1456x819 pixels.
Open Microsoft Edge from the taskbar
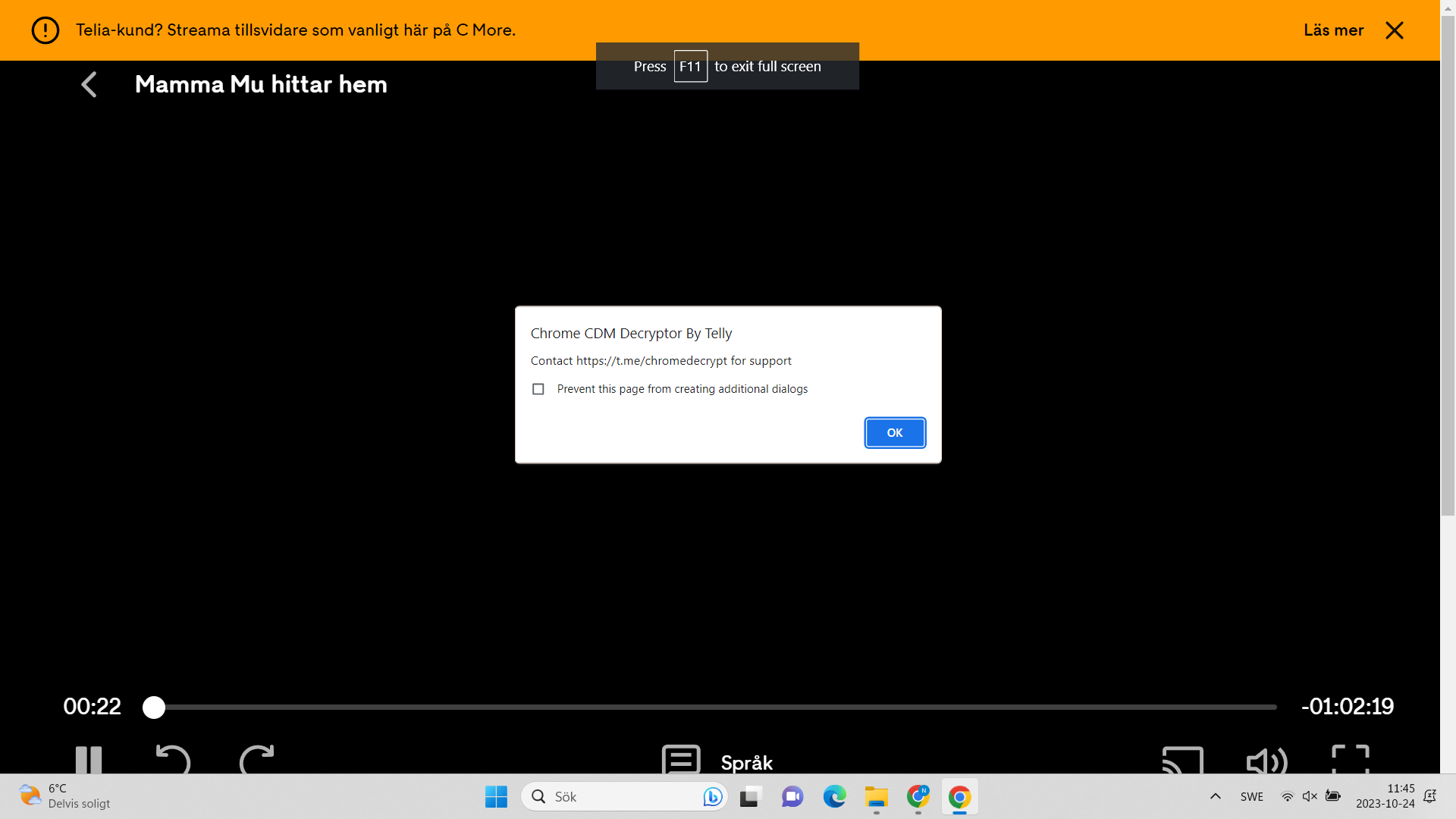(x=834, y=796)
